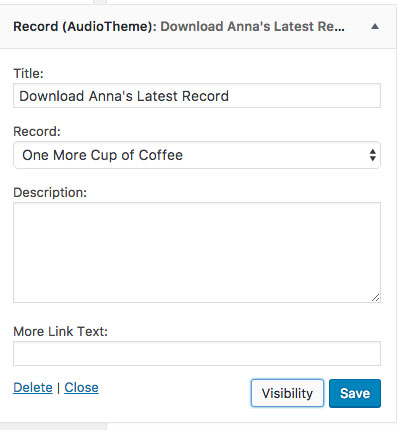Click the Title: field label
403x430 pixels.
[x=28, y=73]
